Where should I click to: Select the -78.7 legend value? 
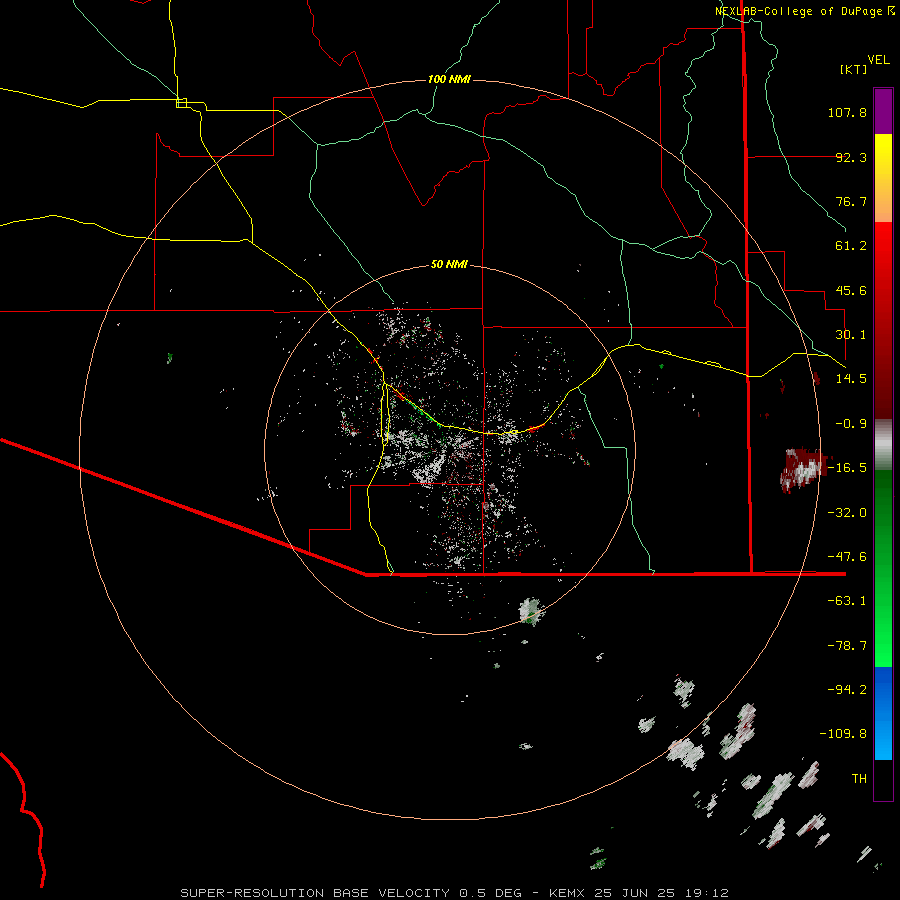pos(847,646)
